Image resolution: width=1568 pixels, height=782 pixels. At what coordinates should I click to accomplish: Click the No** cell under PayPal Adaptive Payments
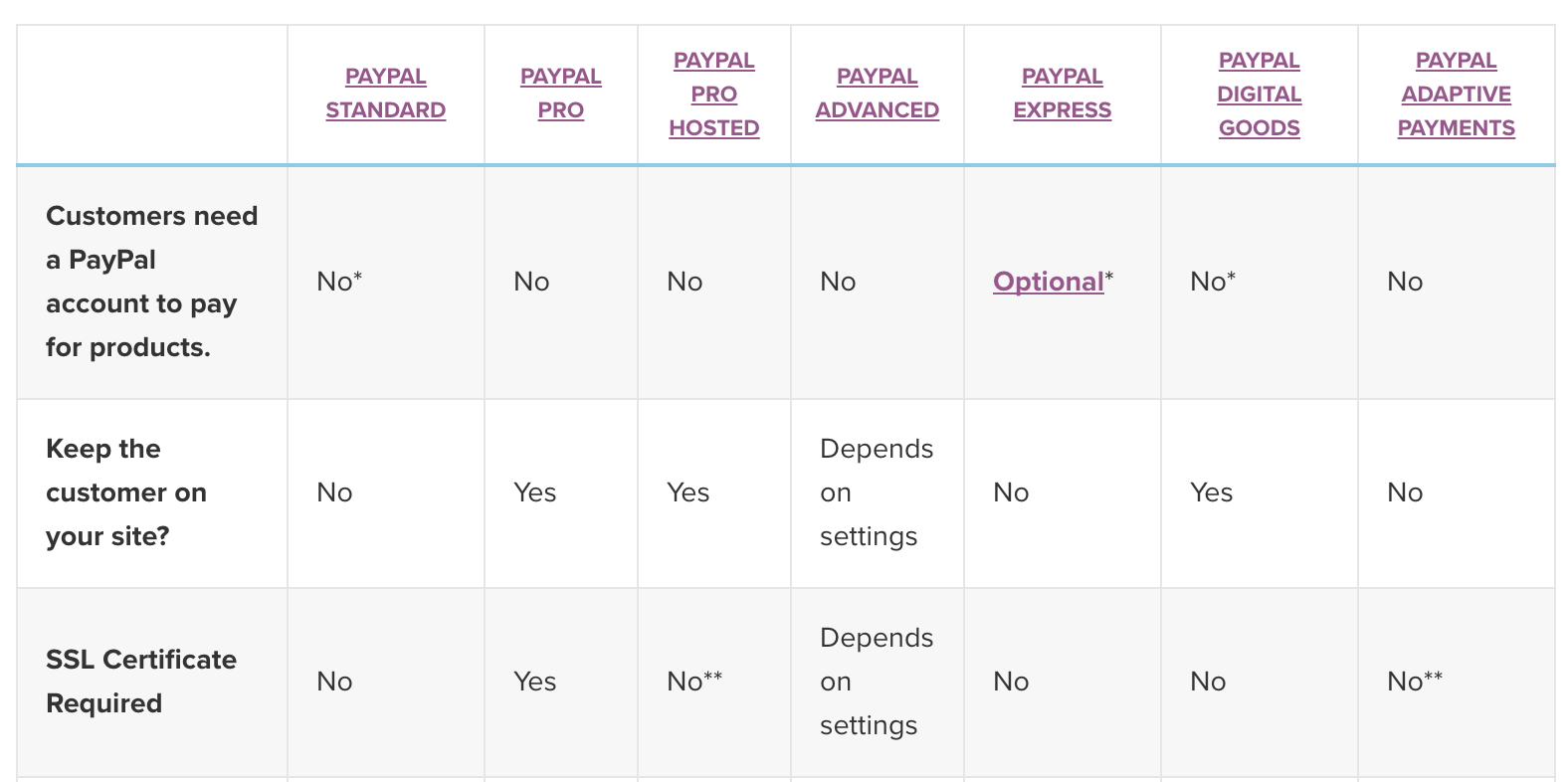coord(1415,682)
